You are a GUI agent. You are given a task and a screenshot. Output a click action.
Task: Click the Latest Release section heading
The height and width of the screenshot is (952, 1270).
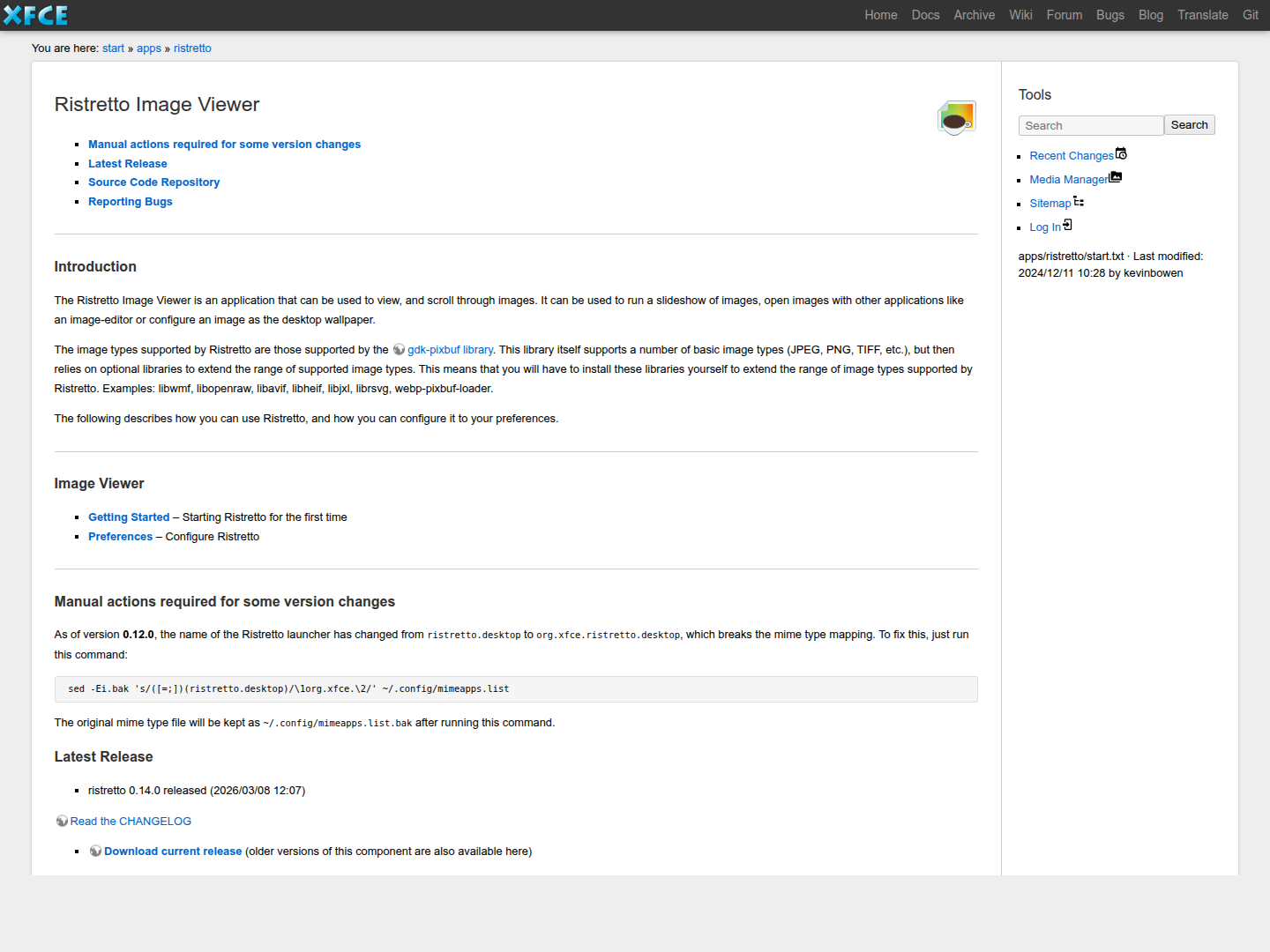103,756
